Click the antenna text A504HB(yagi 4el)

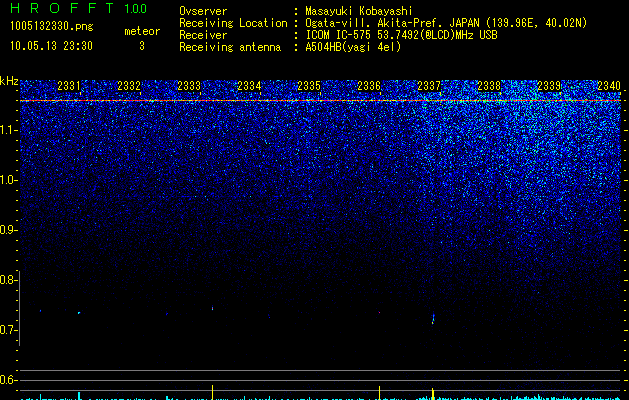click(x=353, y=47)
